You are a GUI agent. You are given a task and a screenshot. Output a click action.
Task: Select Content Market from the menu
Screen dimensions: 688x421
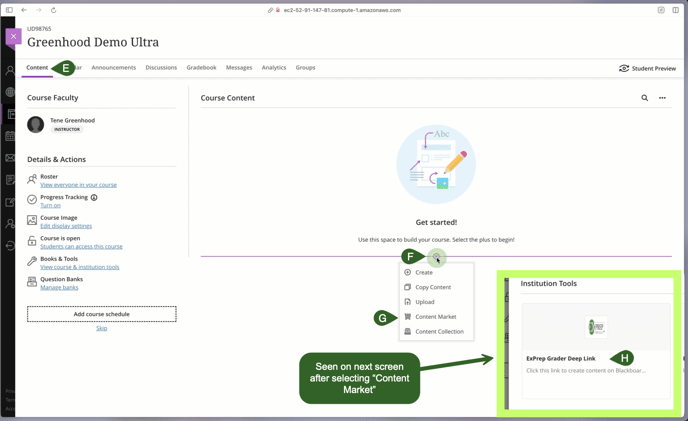coord(435,317)
